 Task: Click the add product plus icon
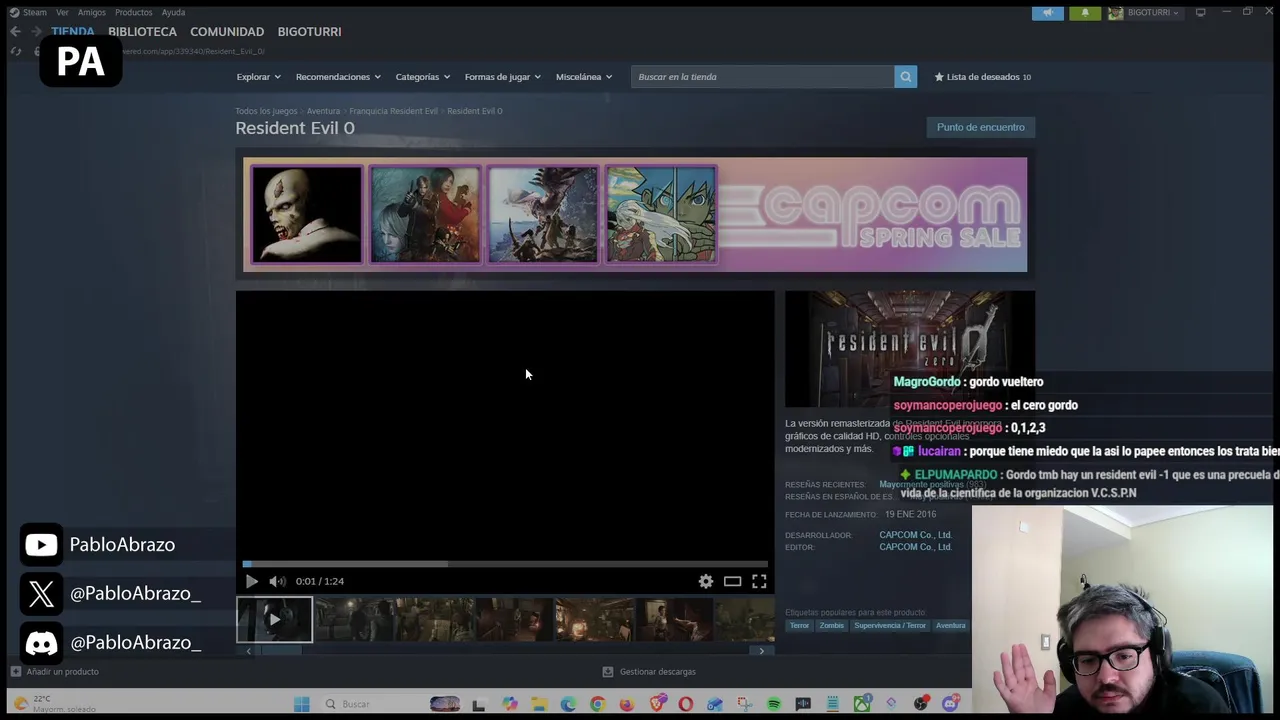point(15,672)
